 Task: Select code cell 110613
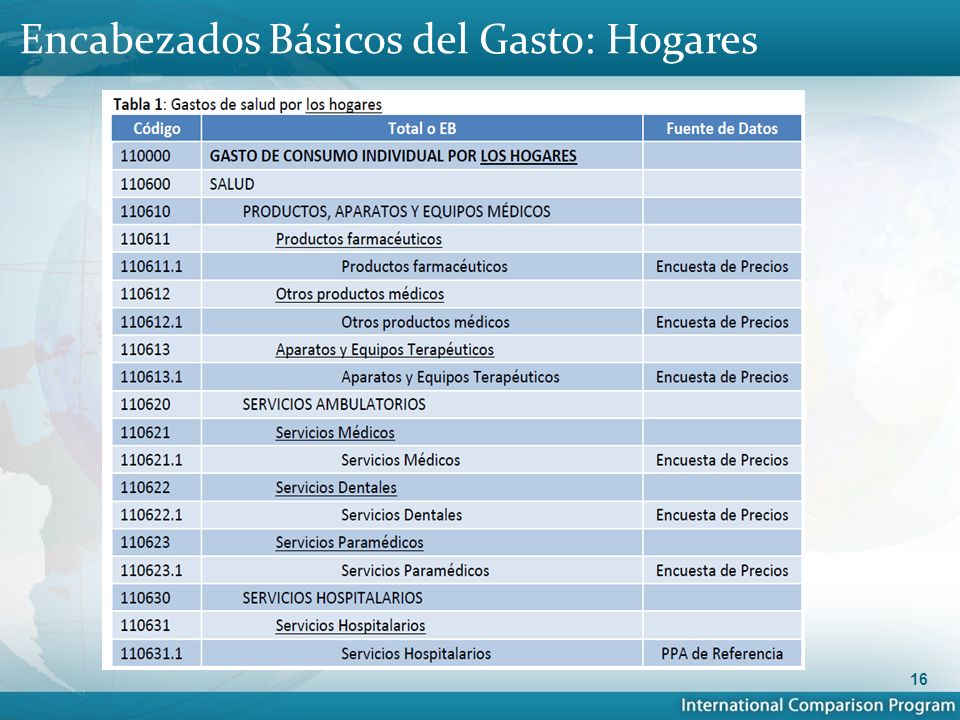(x=157, y=350)
